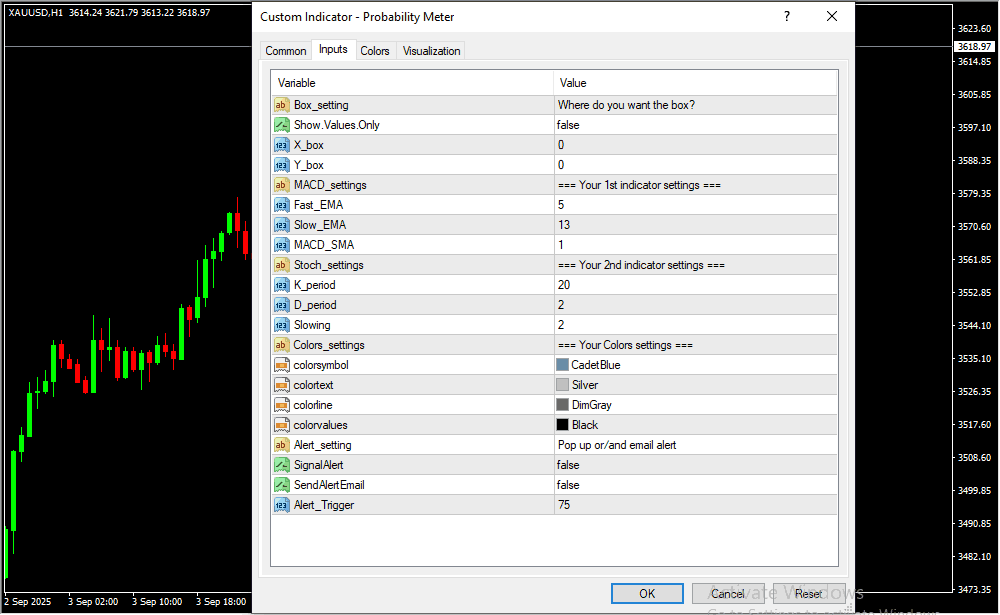The image size is (1000, 615).
Task: Click the Show.Values.Only boolean icon
Action: point(281,125)
